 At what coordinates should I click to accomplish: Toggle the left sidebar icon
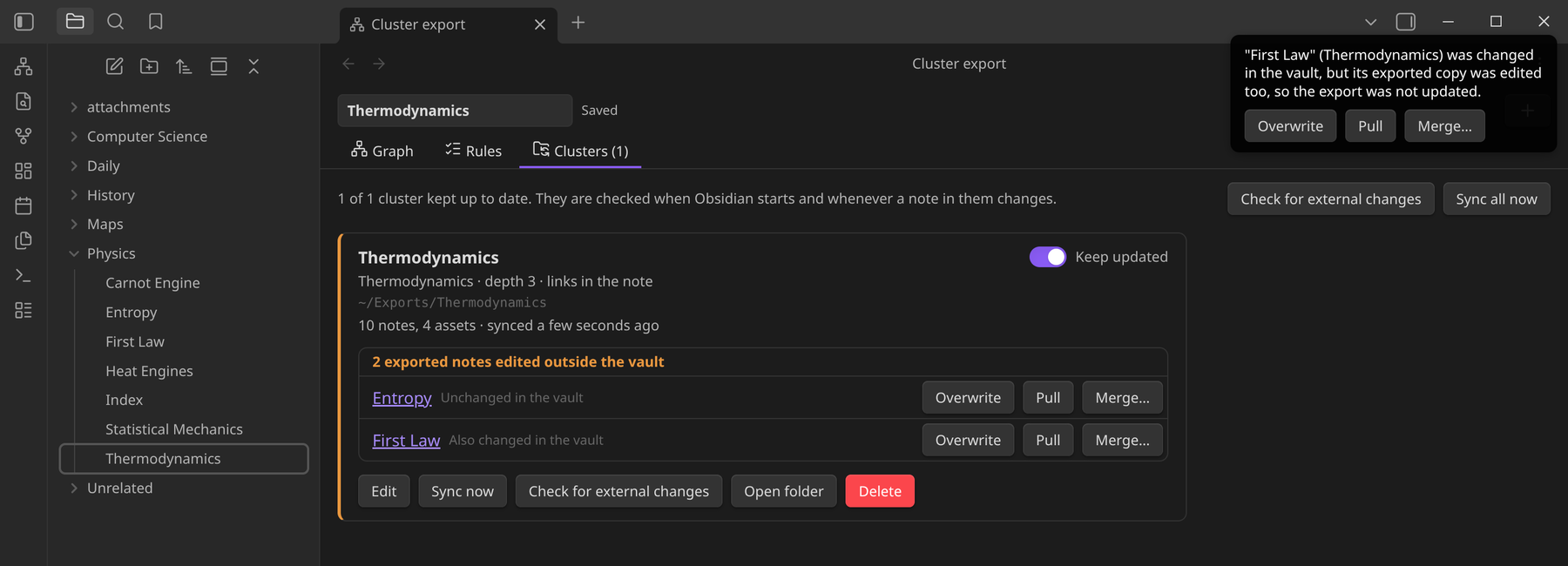24,22
